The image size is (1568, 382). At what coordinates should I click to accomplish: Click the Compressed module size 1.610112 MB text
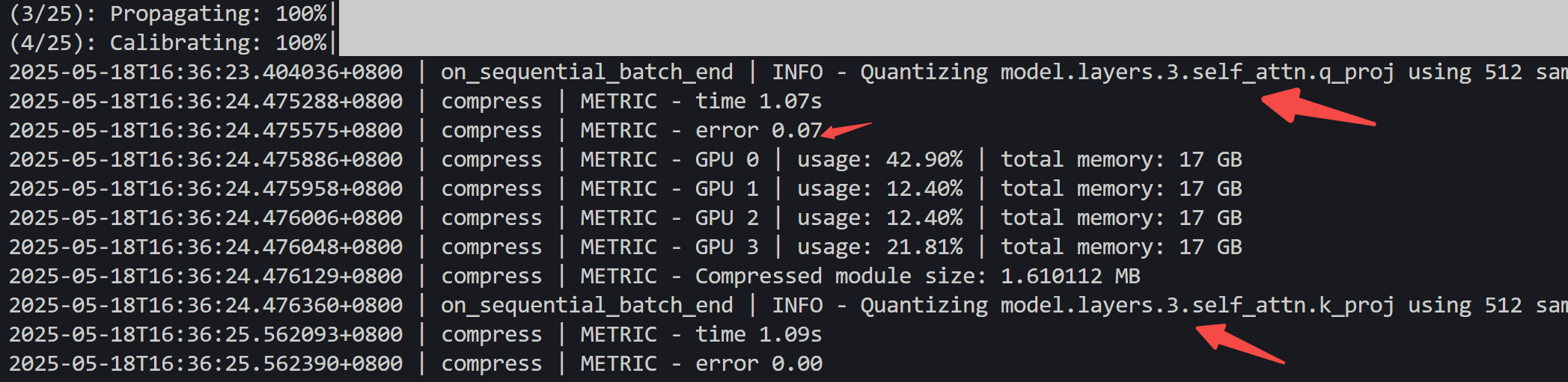[917, 277]
